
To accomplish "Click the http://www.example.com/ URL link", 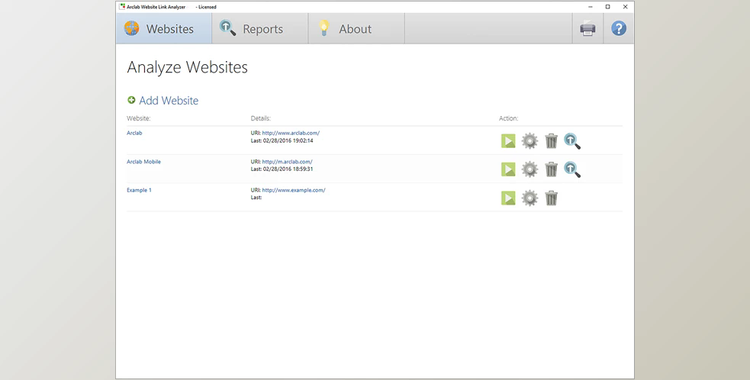I will point(294,190).
